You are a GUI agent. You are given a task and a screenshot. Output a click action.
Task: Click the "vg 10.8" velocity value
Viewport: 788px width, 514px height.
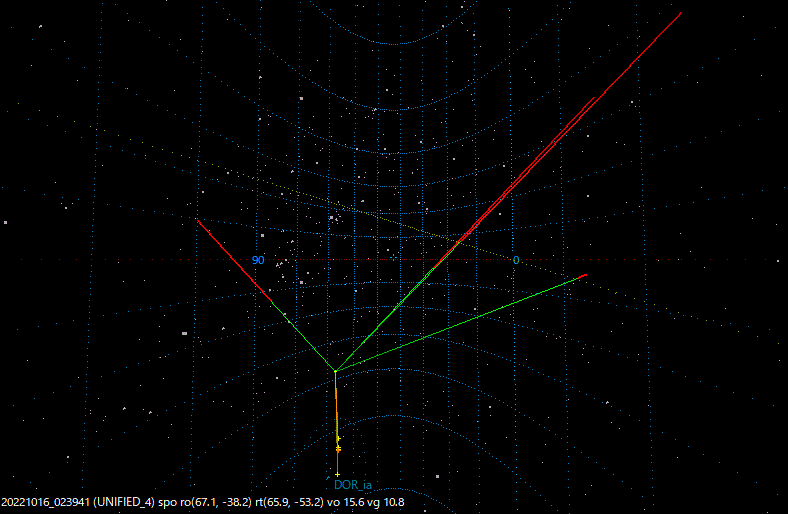point(385,502)
